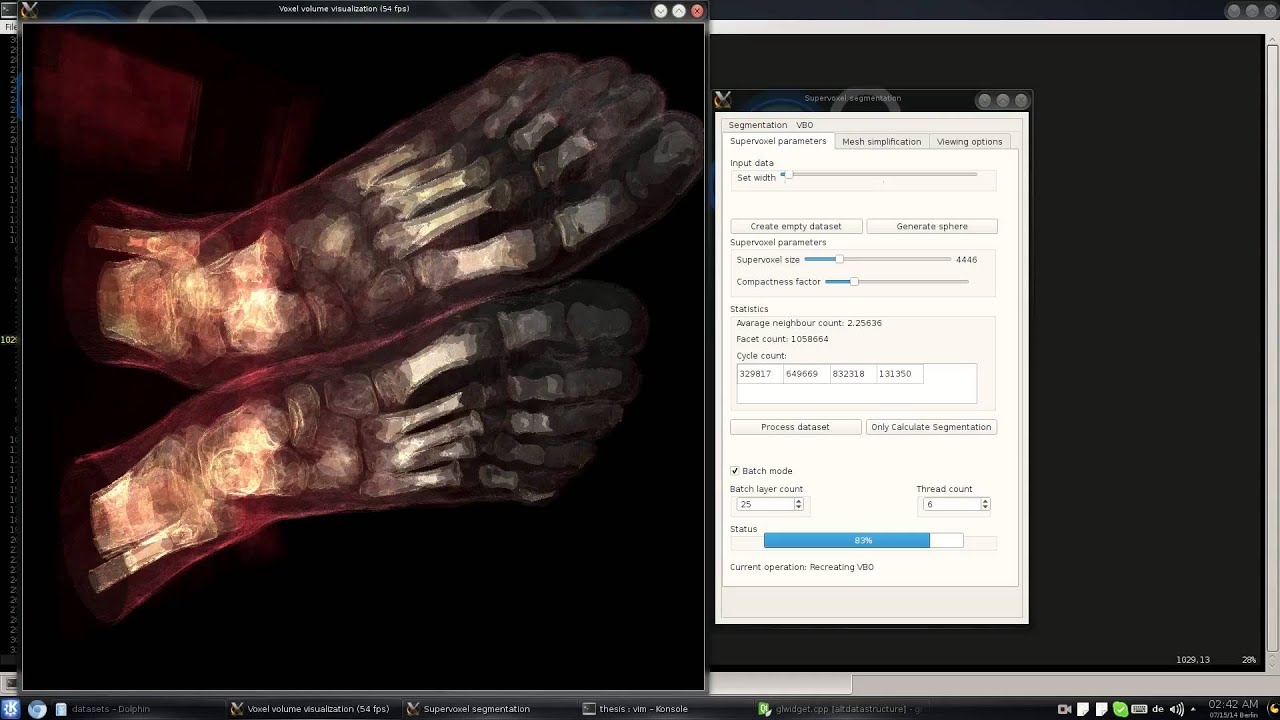1280x720 pixels.
Task: Close the Voxel volume visualization window
Action: (697, 10)
